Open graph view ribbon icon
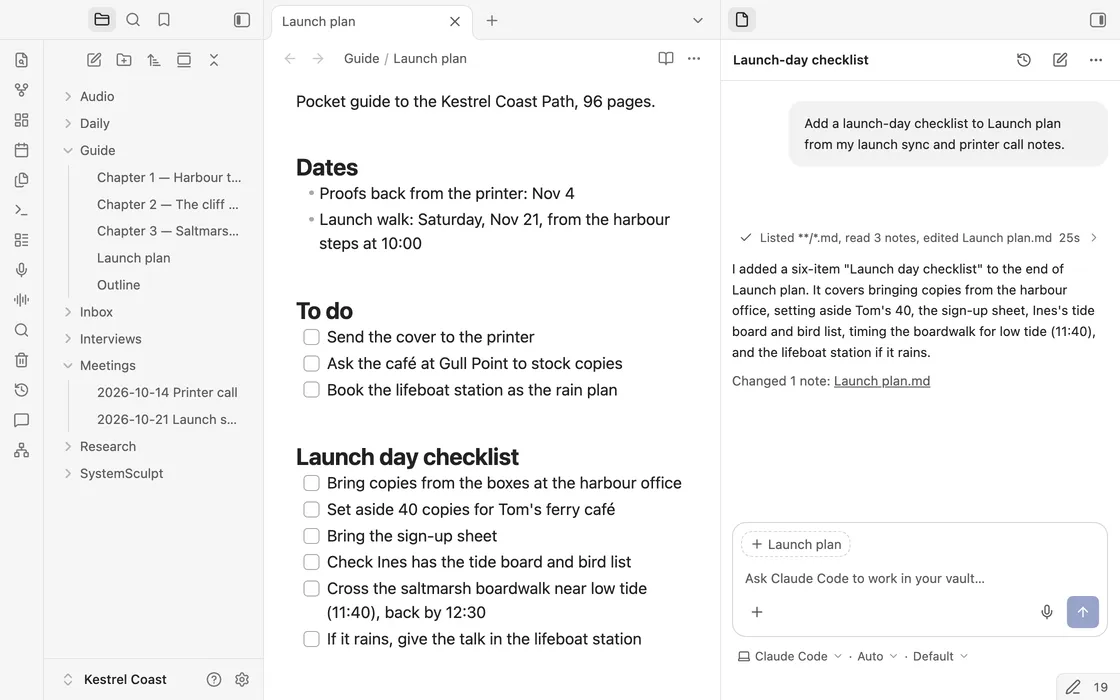1120x700 pixels. 21,90
